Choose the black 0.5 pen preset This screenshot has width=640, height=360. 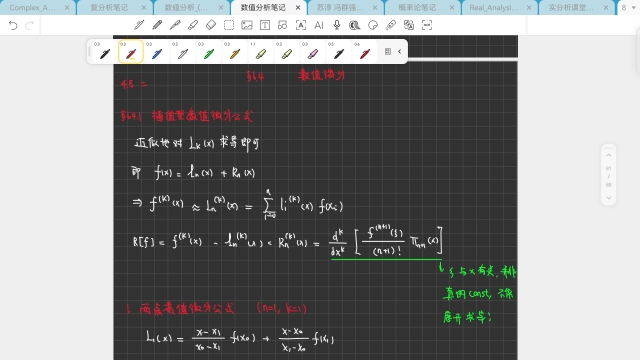coord(339,52)
